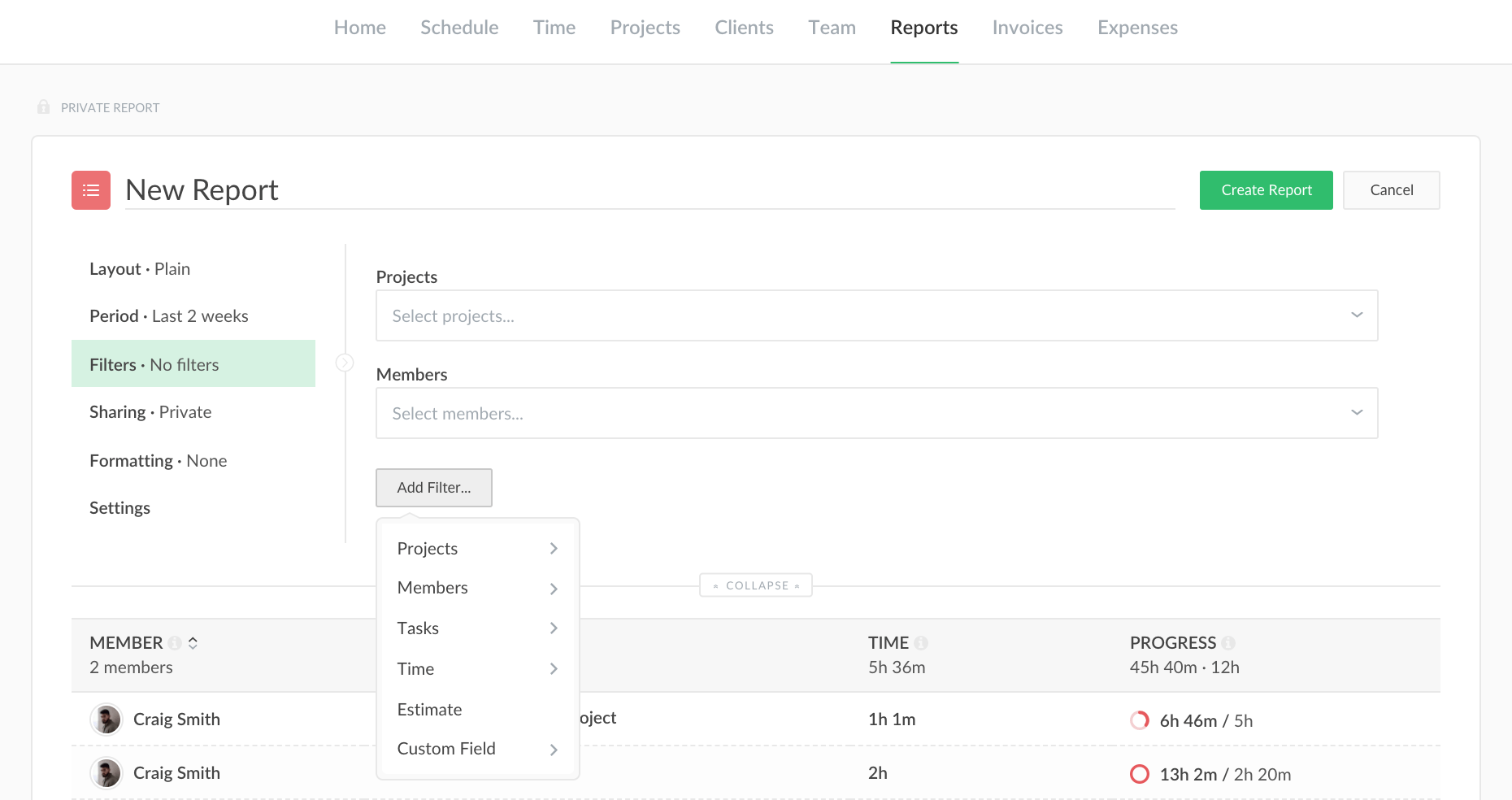Open the Select projects dropdown

pos(876,315)
